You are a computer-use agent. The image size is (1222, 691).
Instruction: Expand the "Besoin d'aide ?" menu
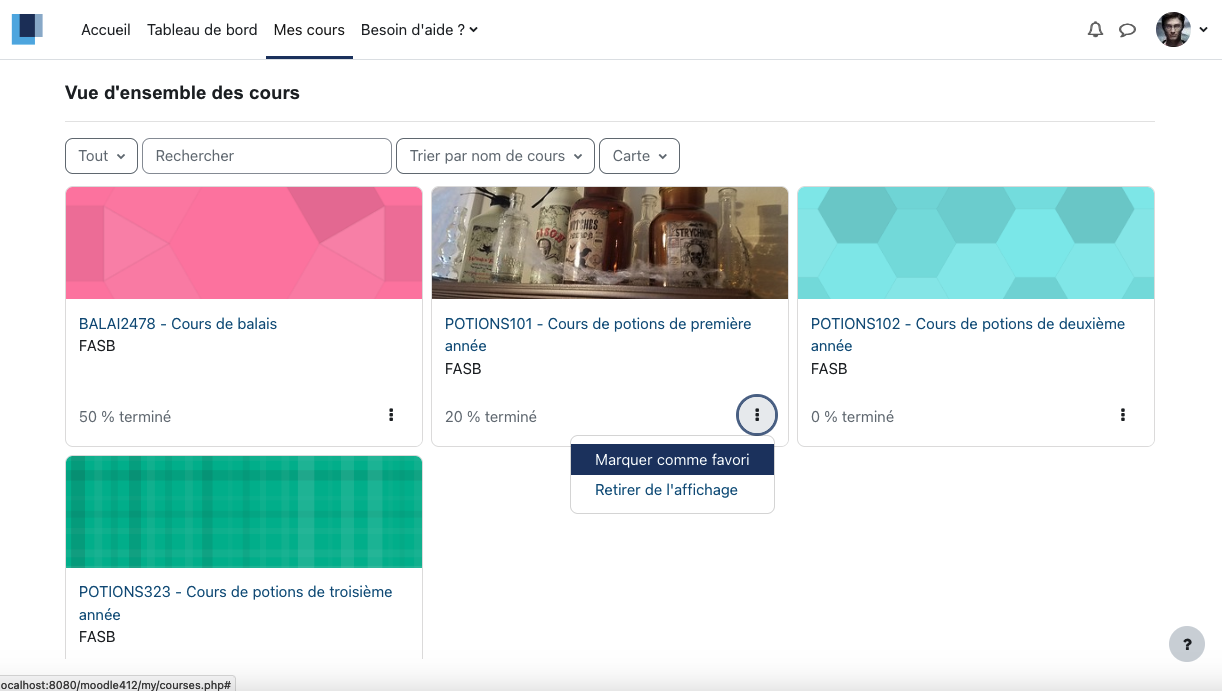tap(419, 30)
